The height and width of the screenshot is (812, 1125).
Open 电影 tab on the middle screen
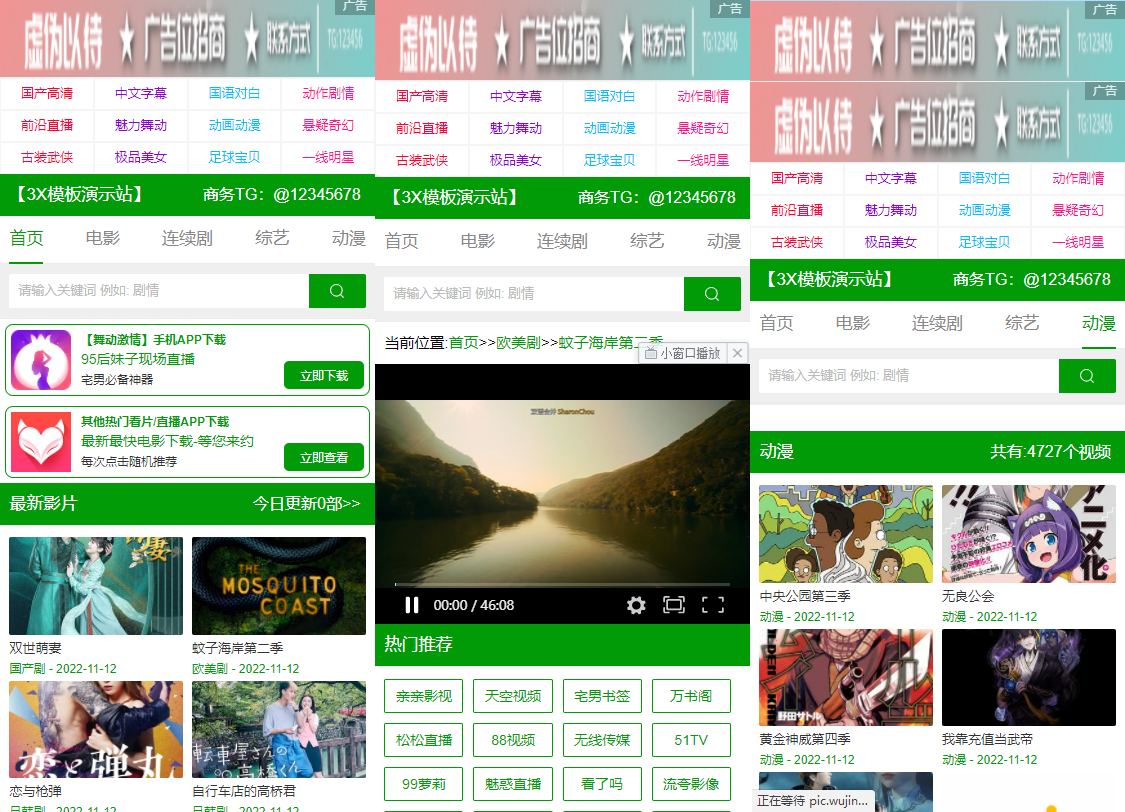[x=478, y=241]
